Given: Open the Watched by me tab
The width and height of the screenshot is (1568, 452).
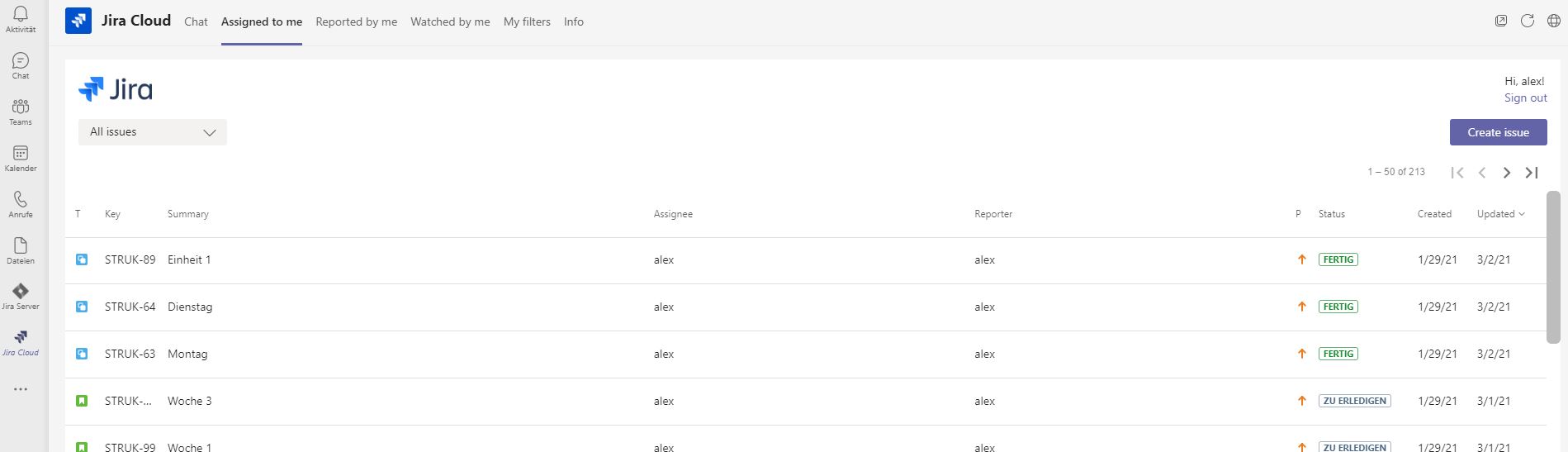Looking at the screenshot, I should (x=450, y=22).
